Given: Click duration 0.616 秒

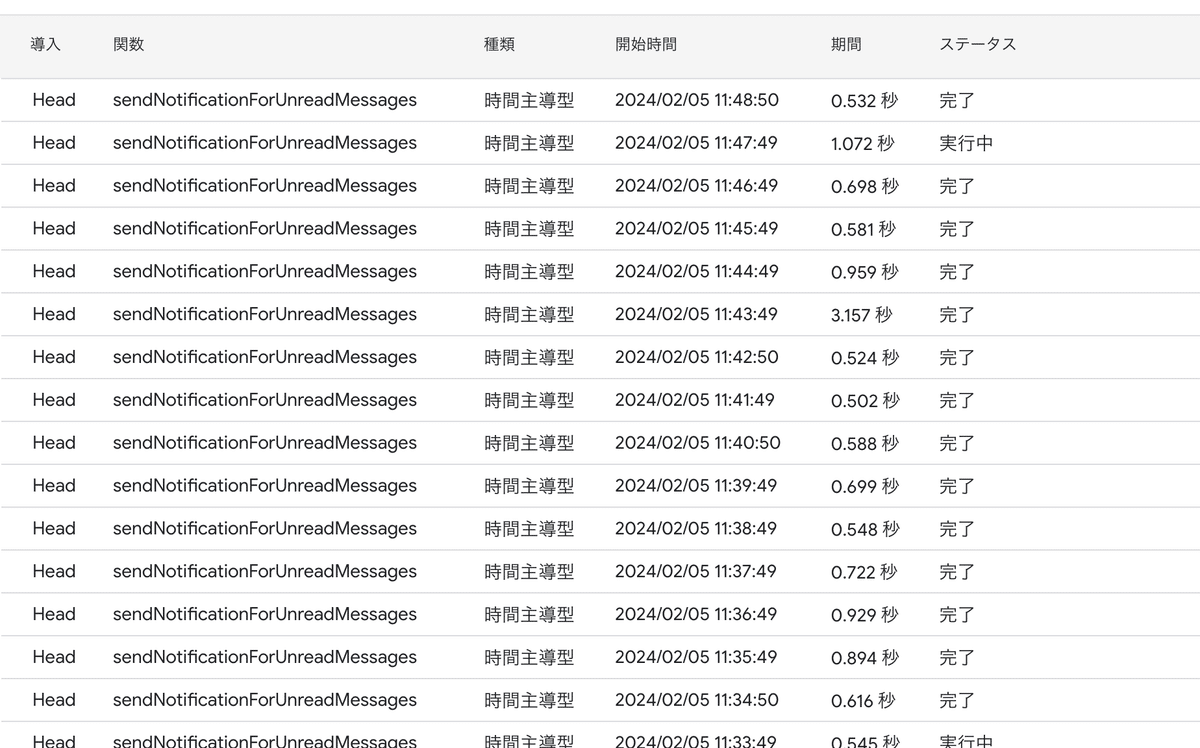Looking at the screenshot, I should [863, 700].
